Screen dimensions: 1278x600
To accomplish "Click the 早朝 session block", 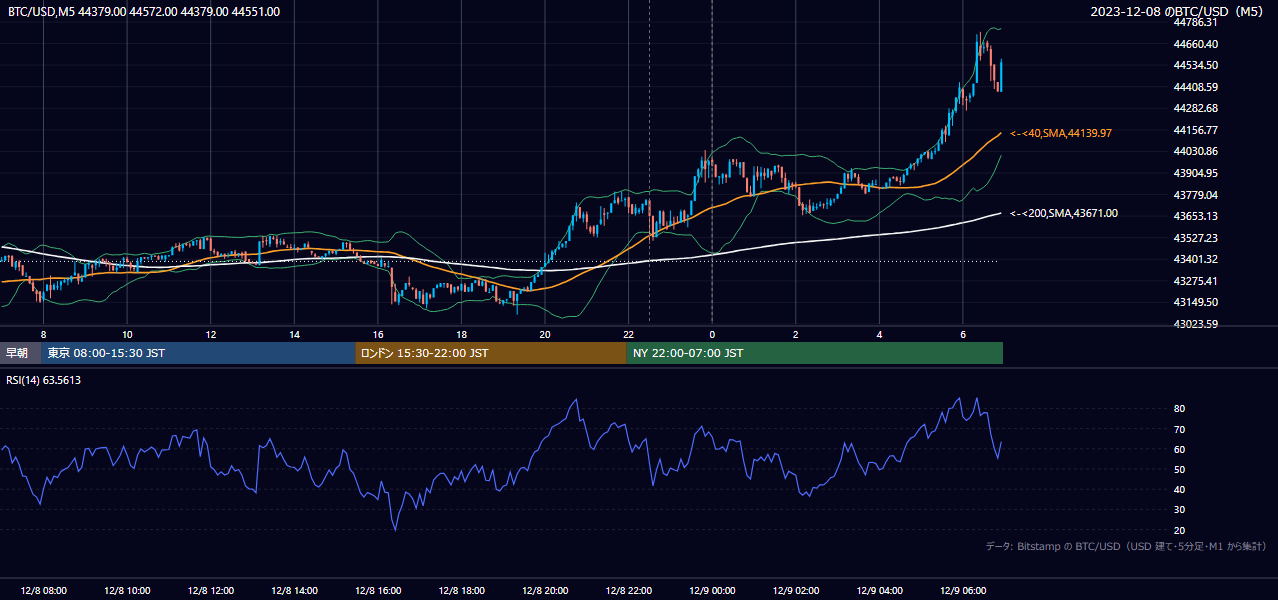I will (20, 353).
